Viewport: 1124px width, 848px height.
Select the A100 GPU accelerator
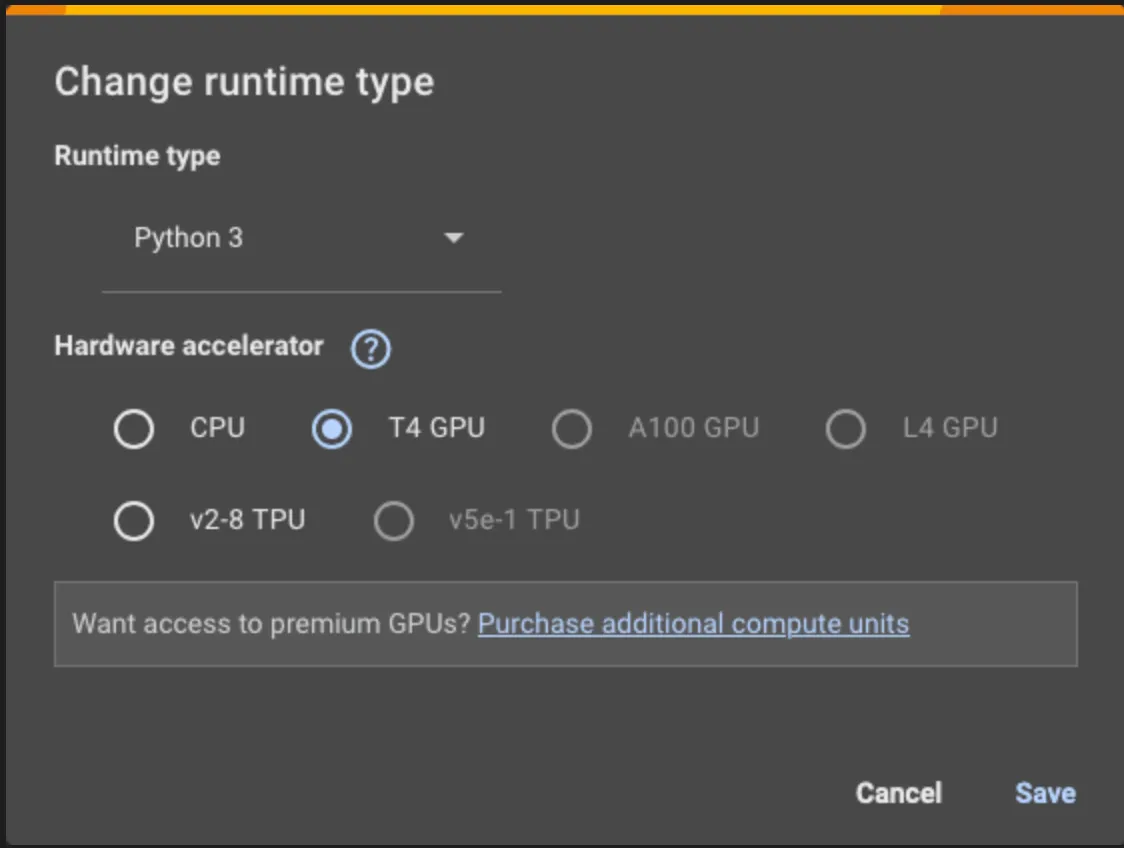pos(572,429)
